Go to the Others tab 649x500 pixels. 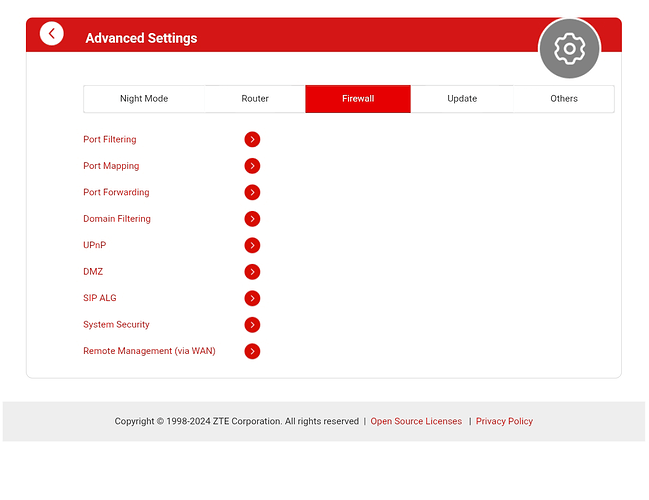pyautogui.click(x=564, y=99)
